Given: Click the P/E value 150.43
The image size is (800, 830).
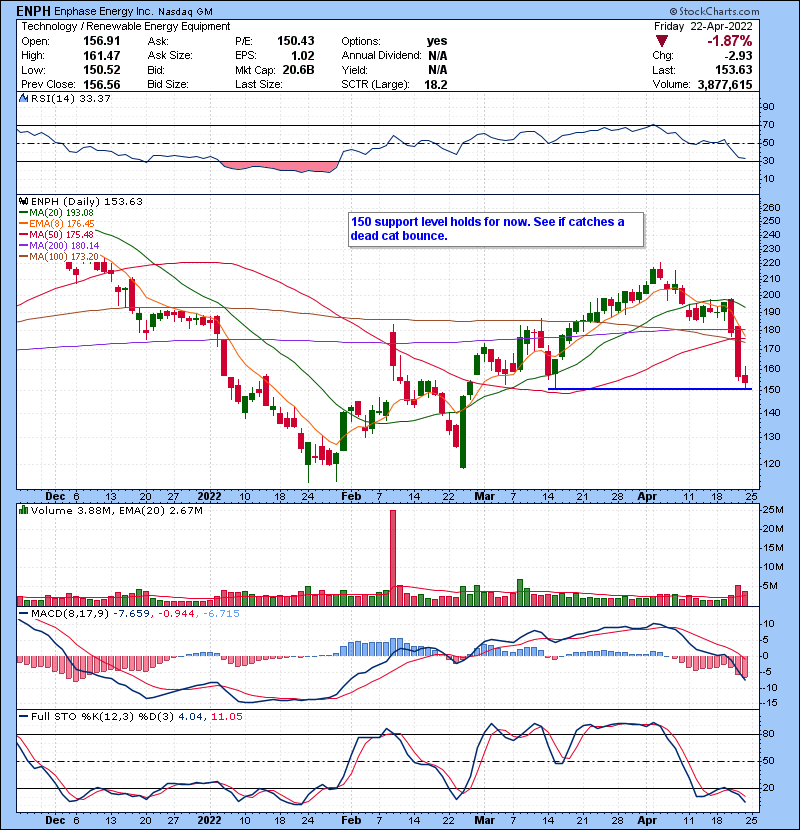Looking at the screenshot, I should (296, 41).
